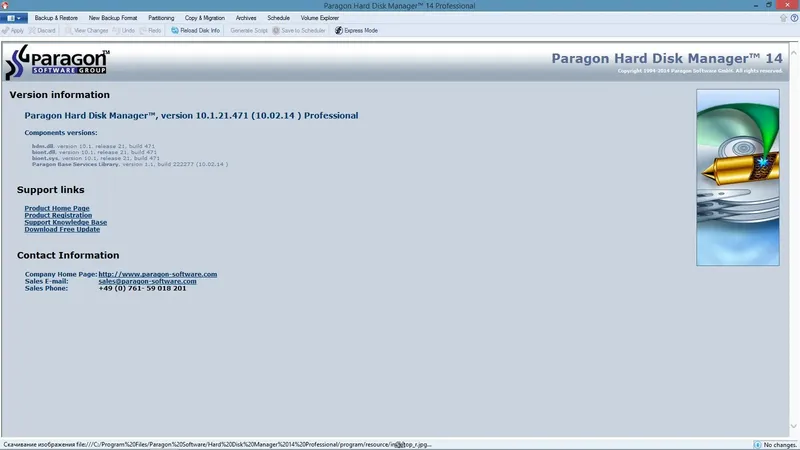Click the Redo toolbar button
The width and height of the screenshot is (800, 450).
click(x=151, y=31)
